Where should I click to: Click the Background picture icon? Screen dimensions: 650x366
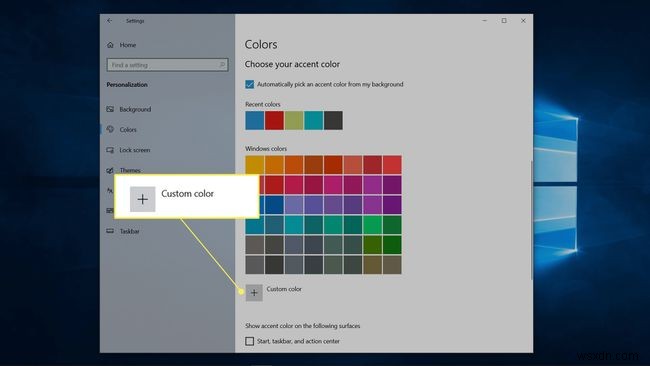click(110, 109)
